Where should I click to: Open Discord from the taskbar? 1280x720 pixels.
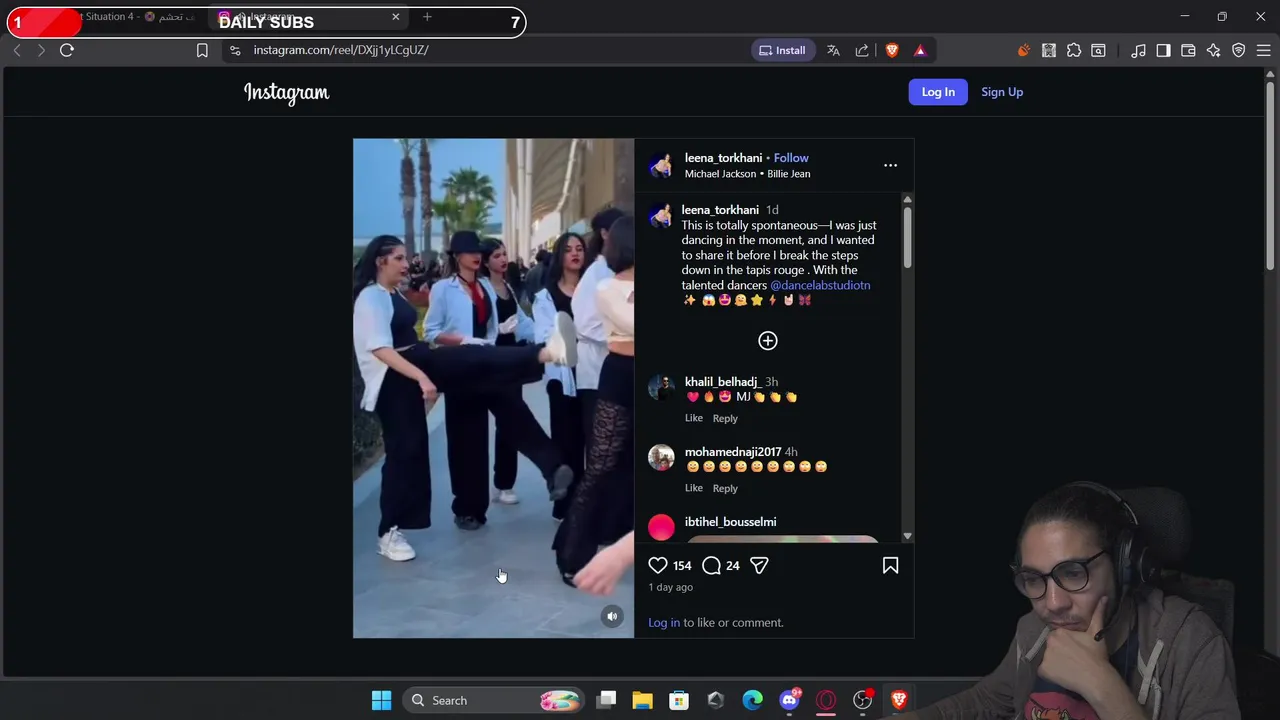[x=789, y=700]
